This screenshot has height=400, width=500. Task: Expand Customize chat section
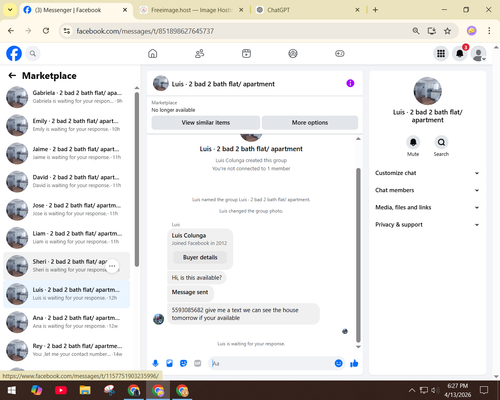tap(427, 173)
